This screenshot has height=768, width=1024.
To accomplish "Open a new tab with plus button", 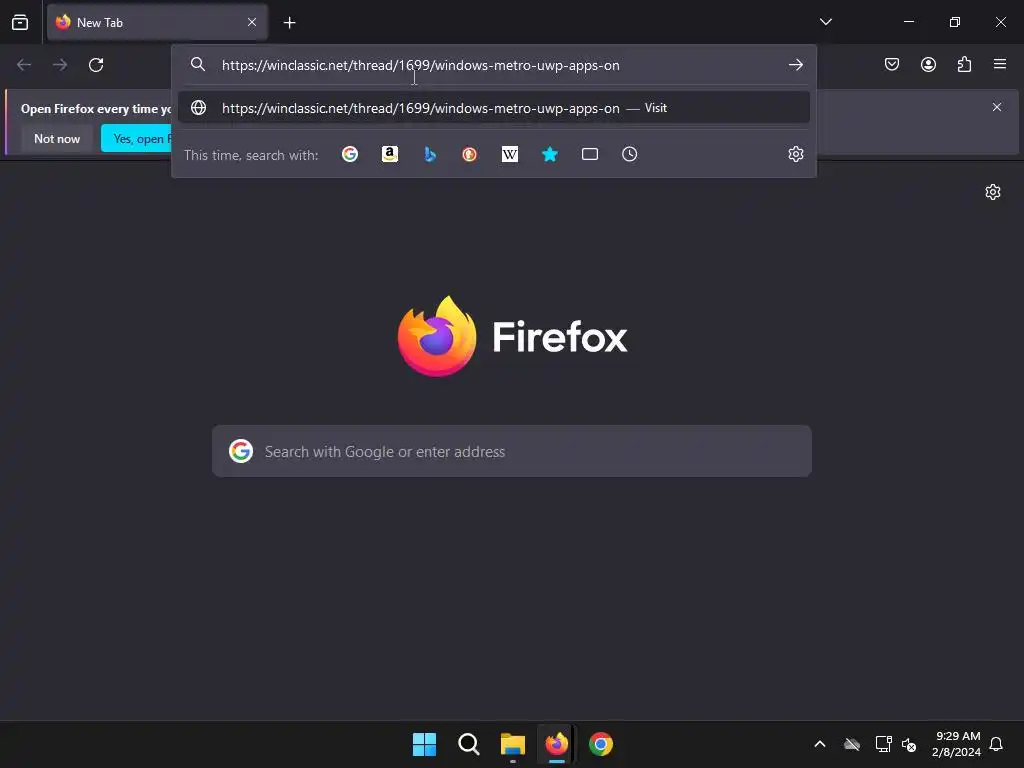I will pos(289,23).
